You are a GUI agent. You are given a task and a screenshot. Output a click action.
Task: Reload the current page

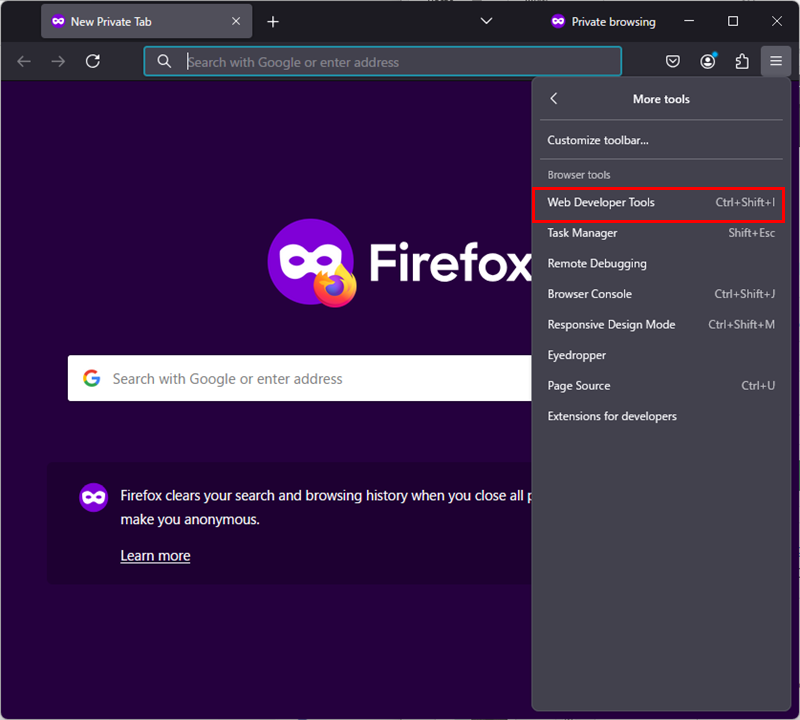pyautogui.click(x=93, y=62)
